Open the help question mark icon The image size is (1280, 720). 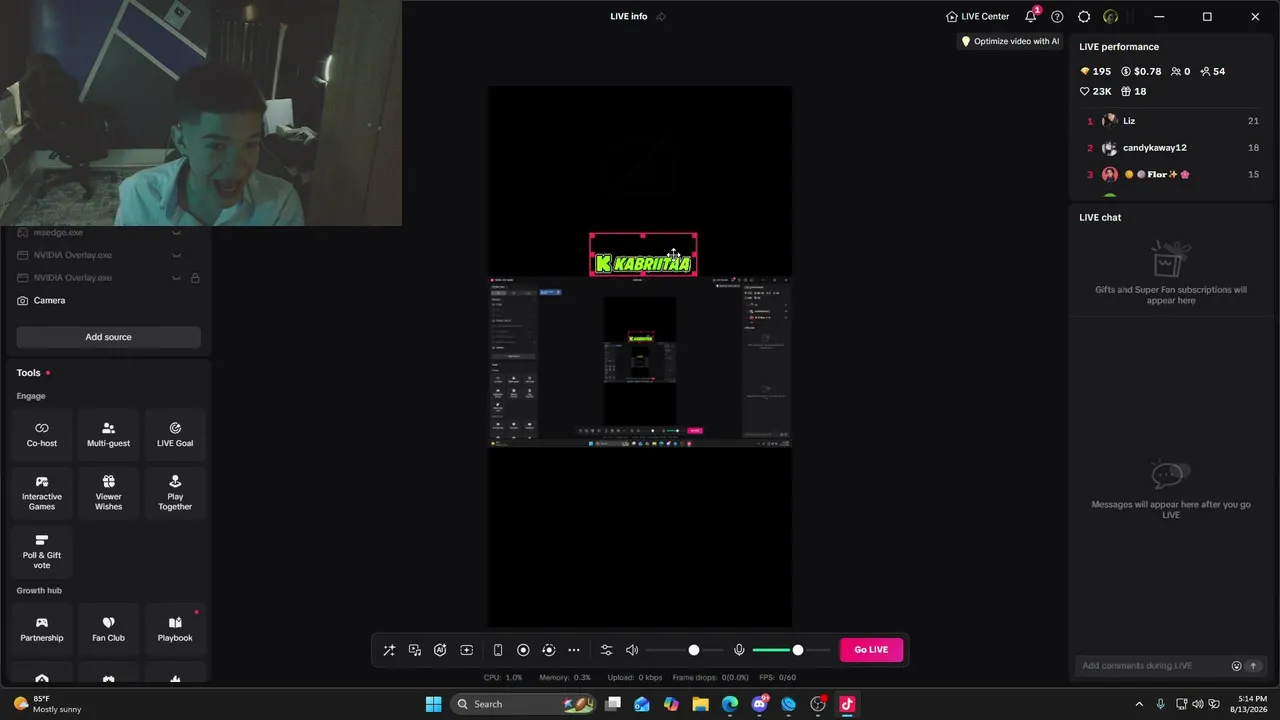coord(1057,17)
